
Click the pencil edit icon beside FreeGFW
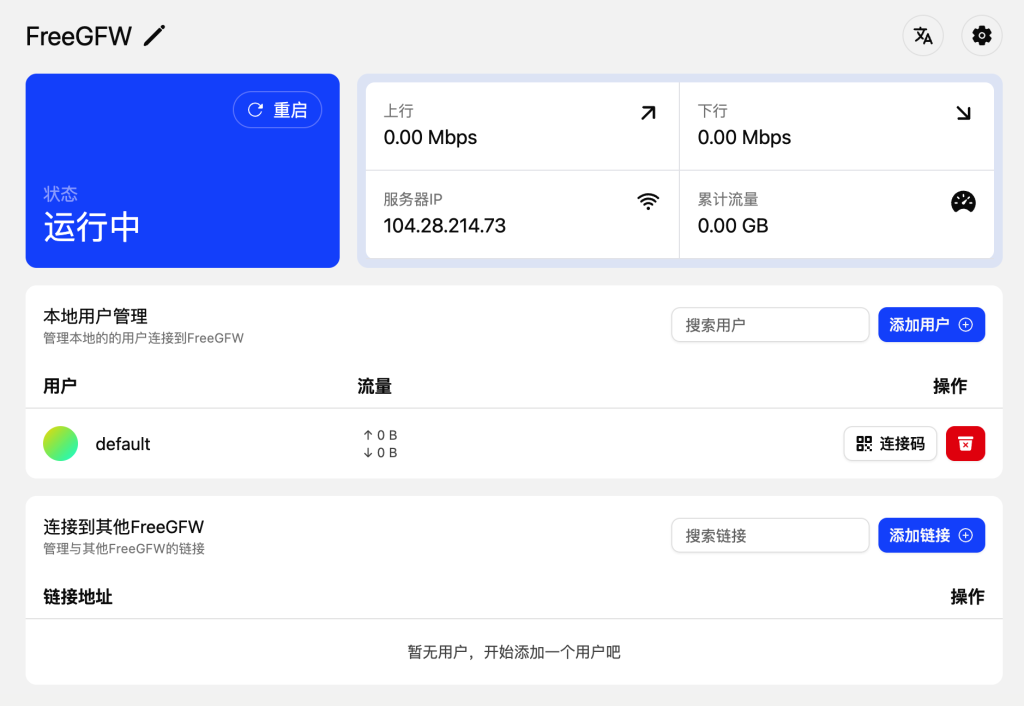pos(154,36)
